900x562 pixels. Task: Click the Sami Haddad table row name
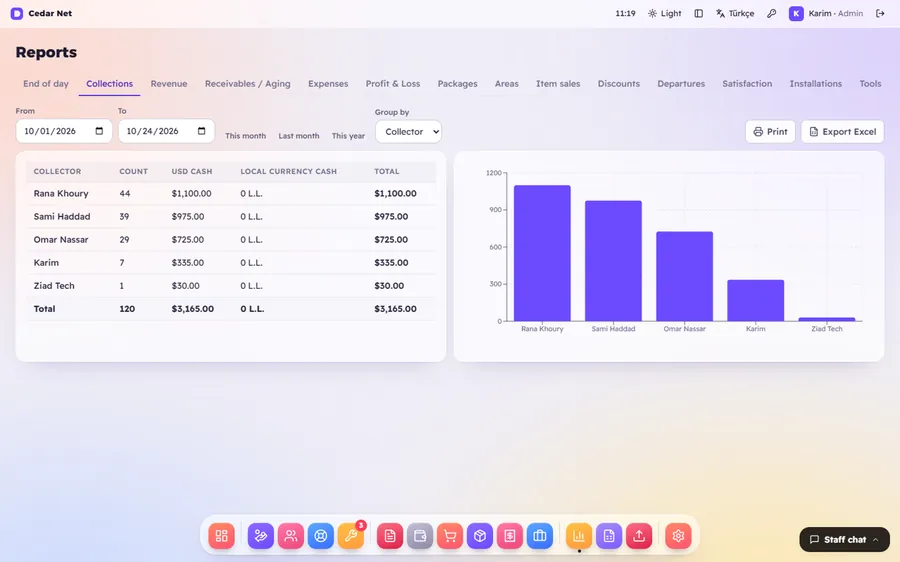pos(61,216)
